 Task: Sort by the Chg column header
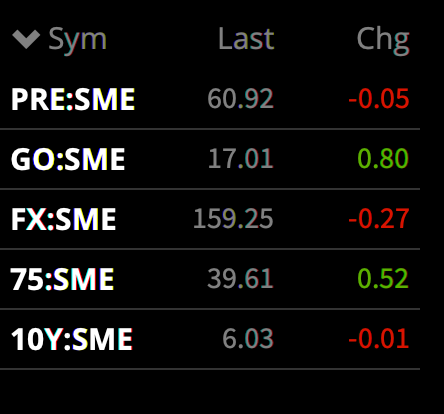click(383, 41)
